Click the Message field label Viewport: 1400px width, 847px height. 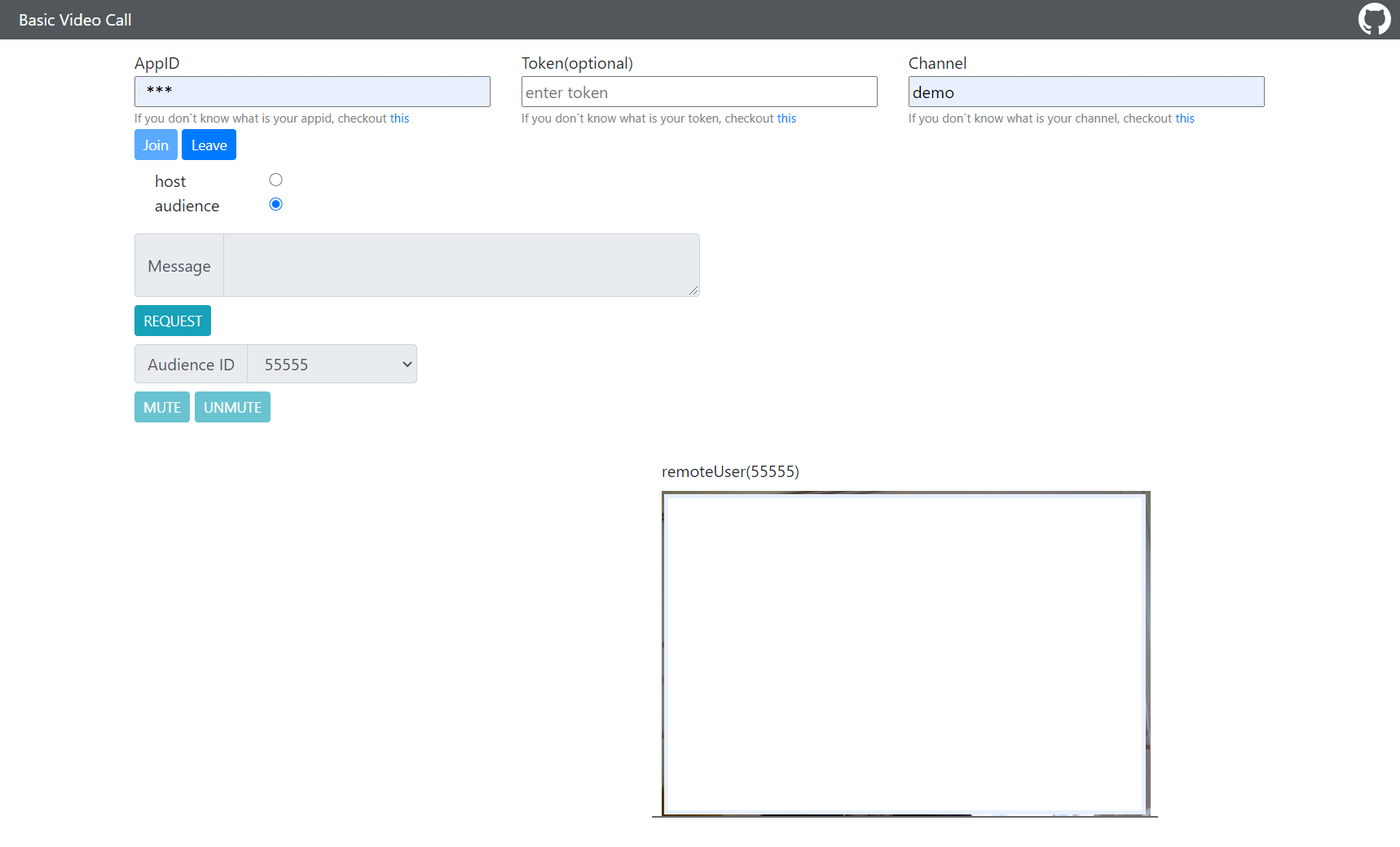click(x=179, y=266)
